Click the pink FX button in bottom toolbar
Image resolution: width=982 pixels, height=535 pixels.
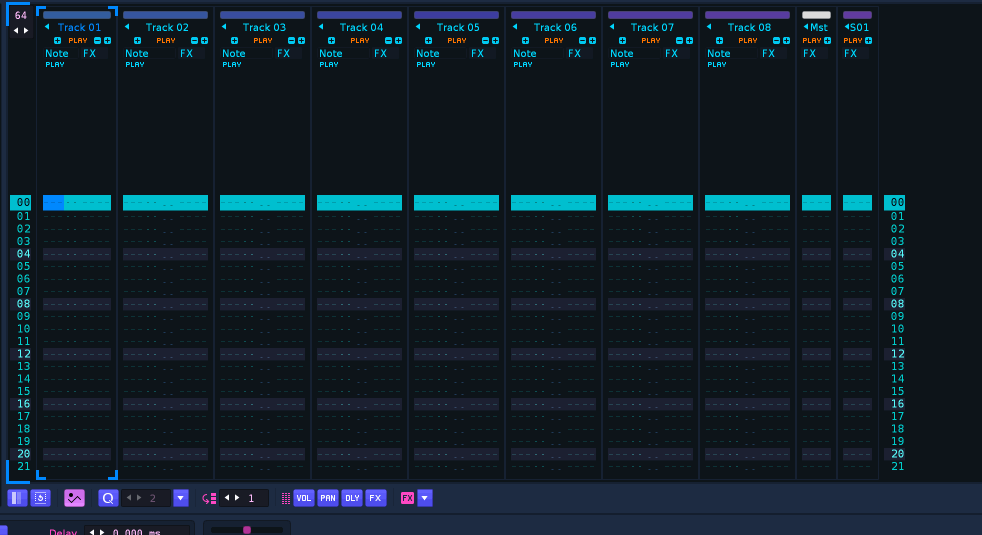click(x=407, y=497)
